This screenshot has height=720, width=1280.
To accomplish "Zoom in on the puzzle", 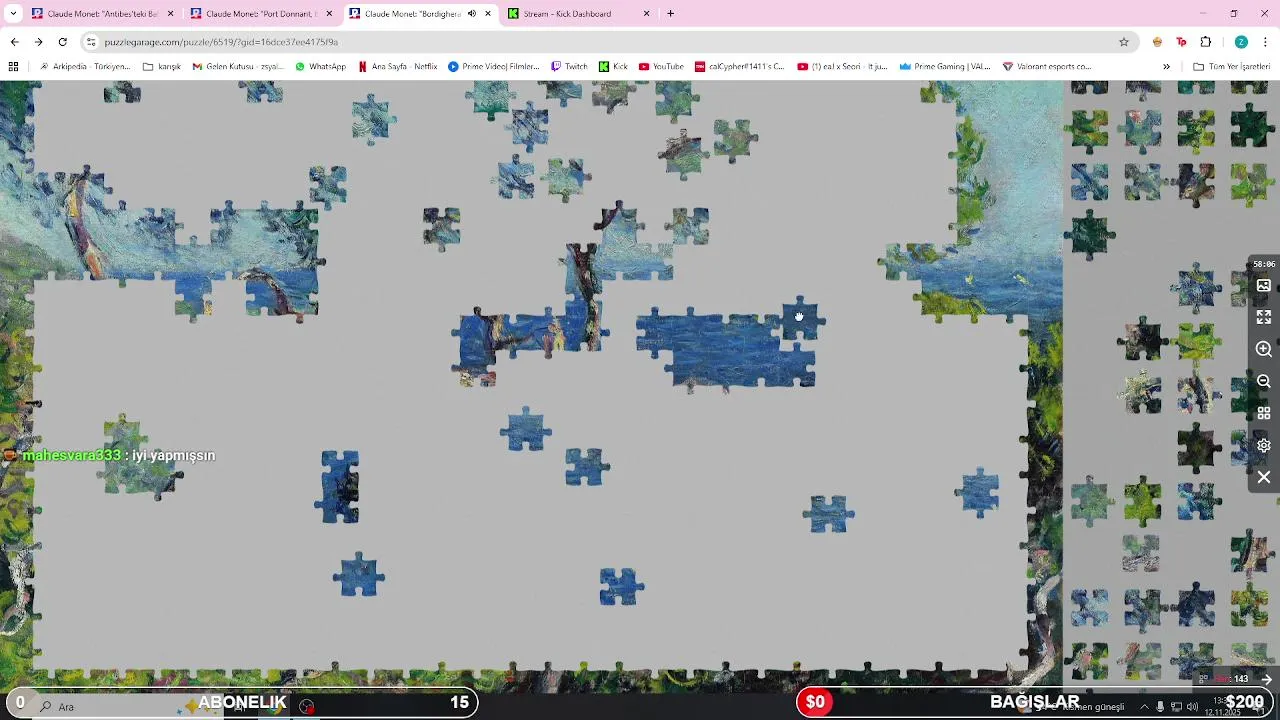I will point(1264,349).
